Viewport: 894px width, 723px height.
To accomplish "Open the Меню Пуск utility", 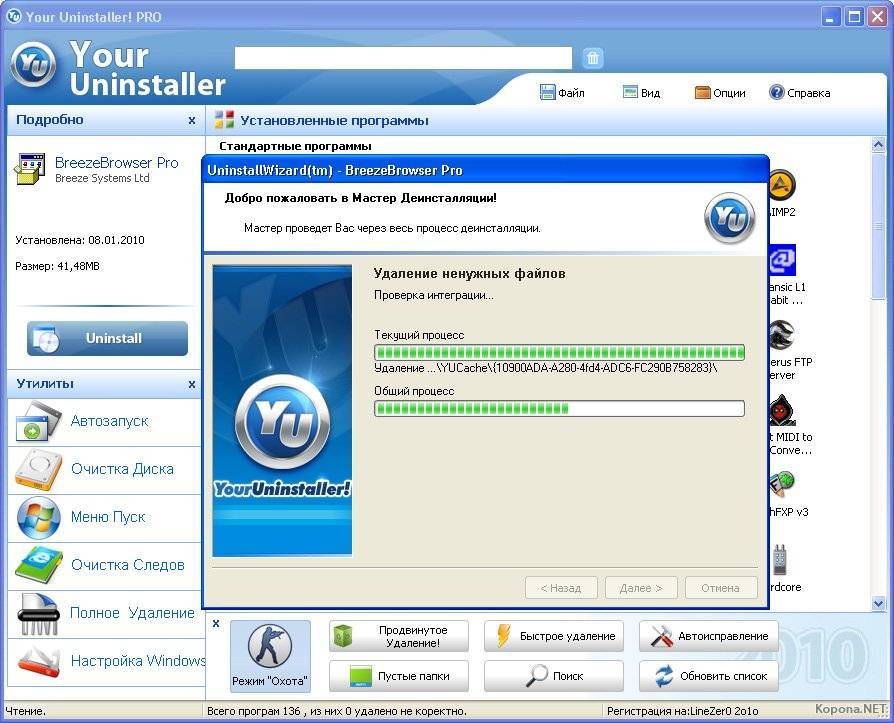I will pos(105,518).
